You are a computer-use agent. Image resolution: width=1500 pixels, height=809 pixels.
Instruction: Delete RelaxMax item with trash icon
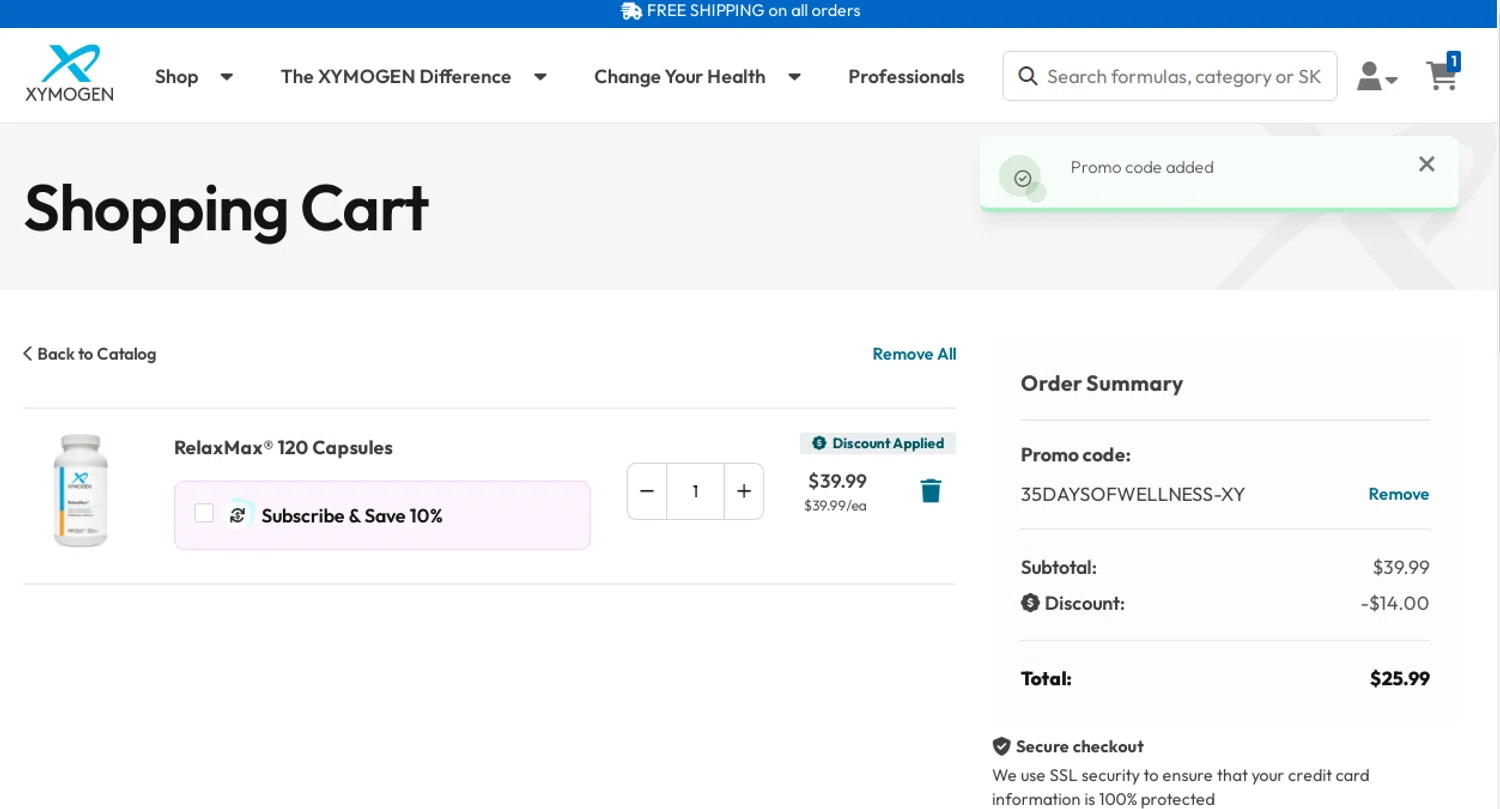[x=931, y=490]
